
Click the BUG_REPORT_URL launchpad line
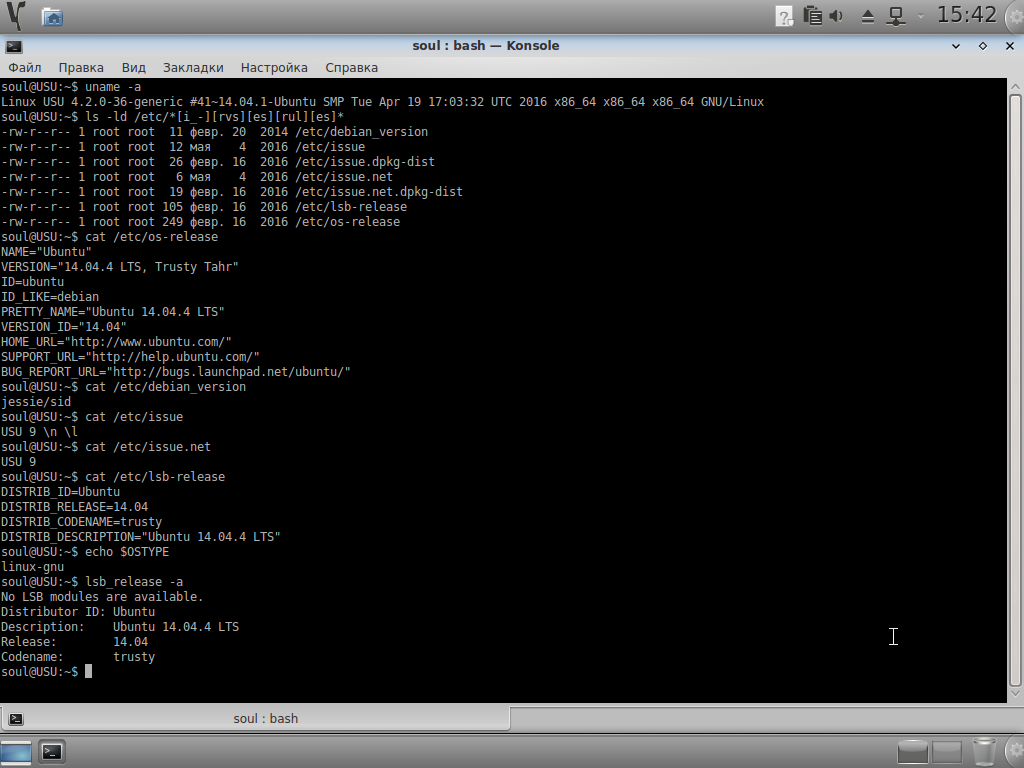176,372
